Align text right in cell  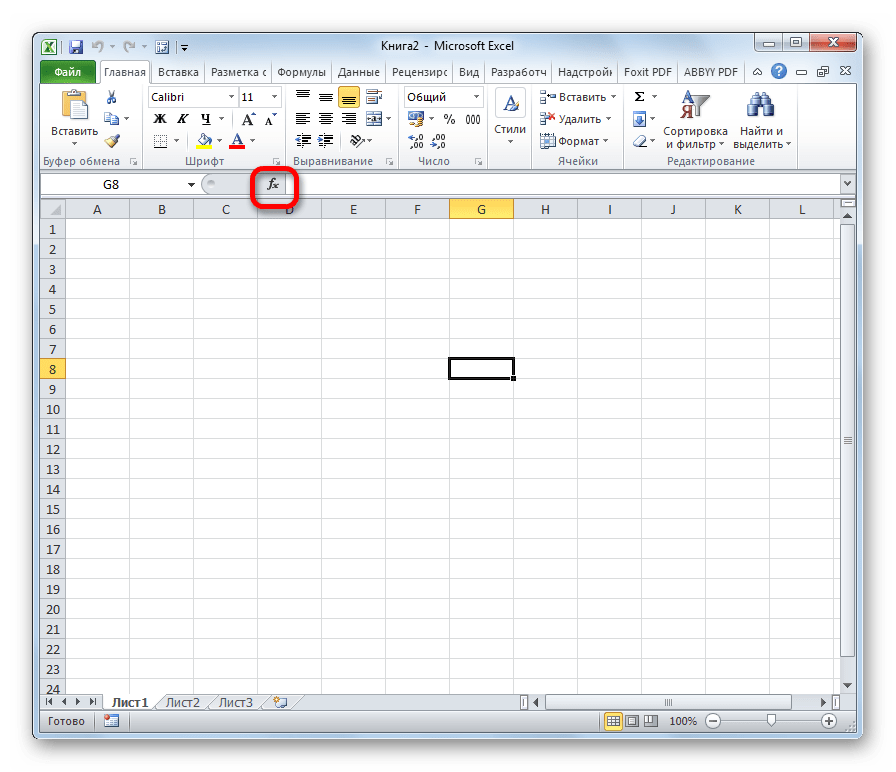(x=349, y=119)
